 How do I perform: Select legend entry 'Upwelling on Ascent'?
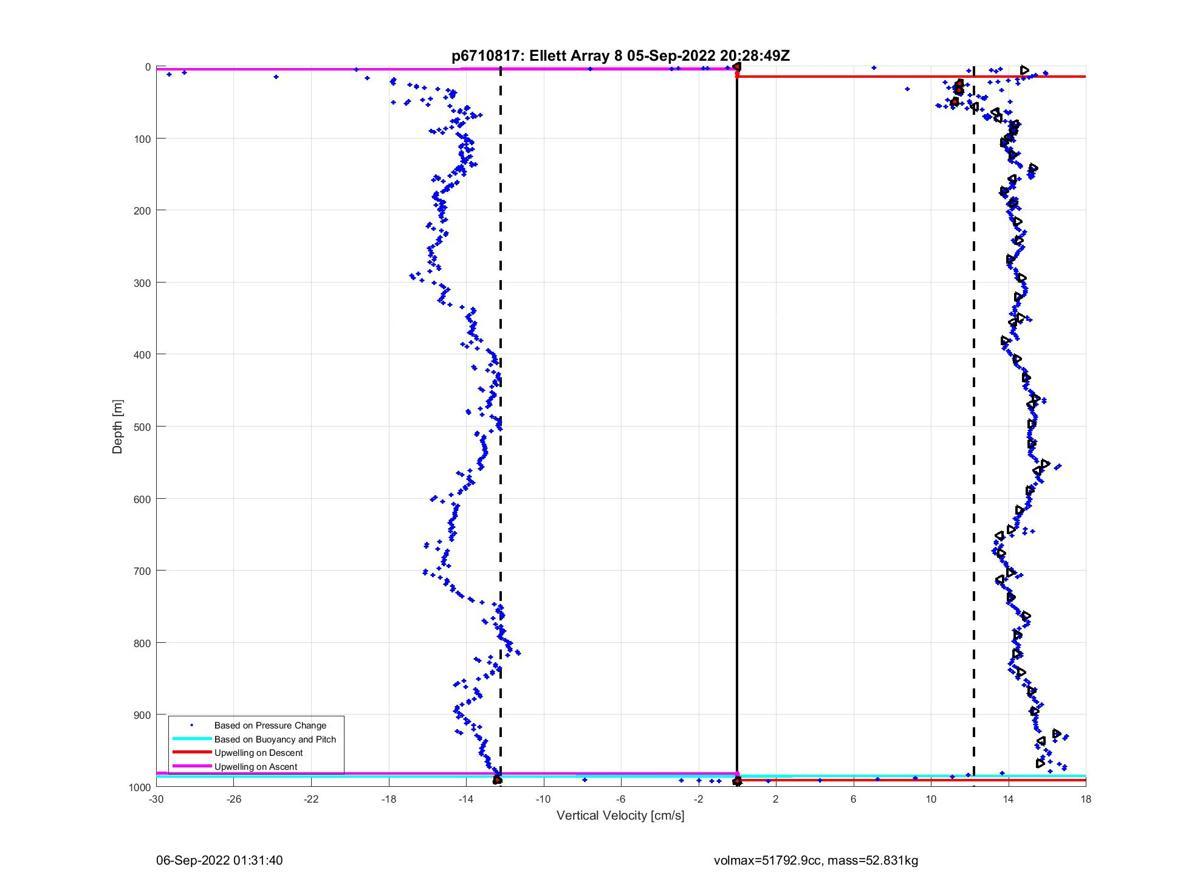tap(255, 767)
